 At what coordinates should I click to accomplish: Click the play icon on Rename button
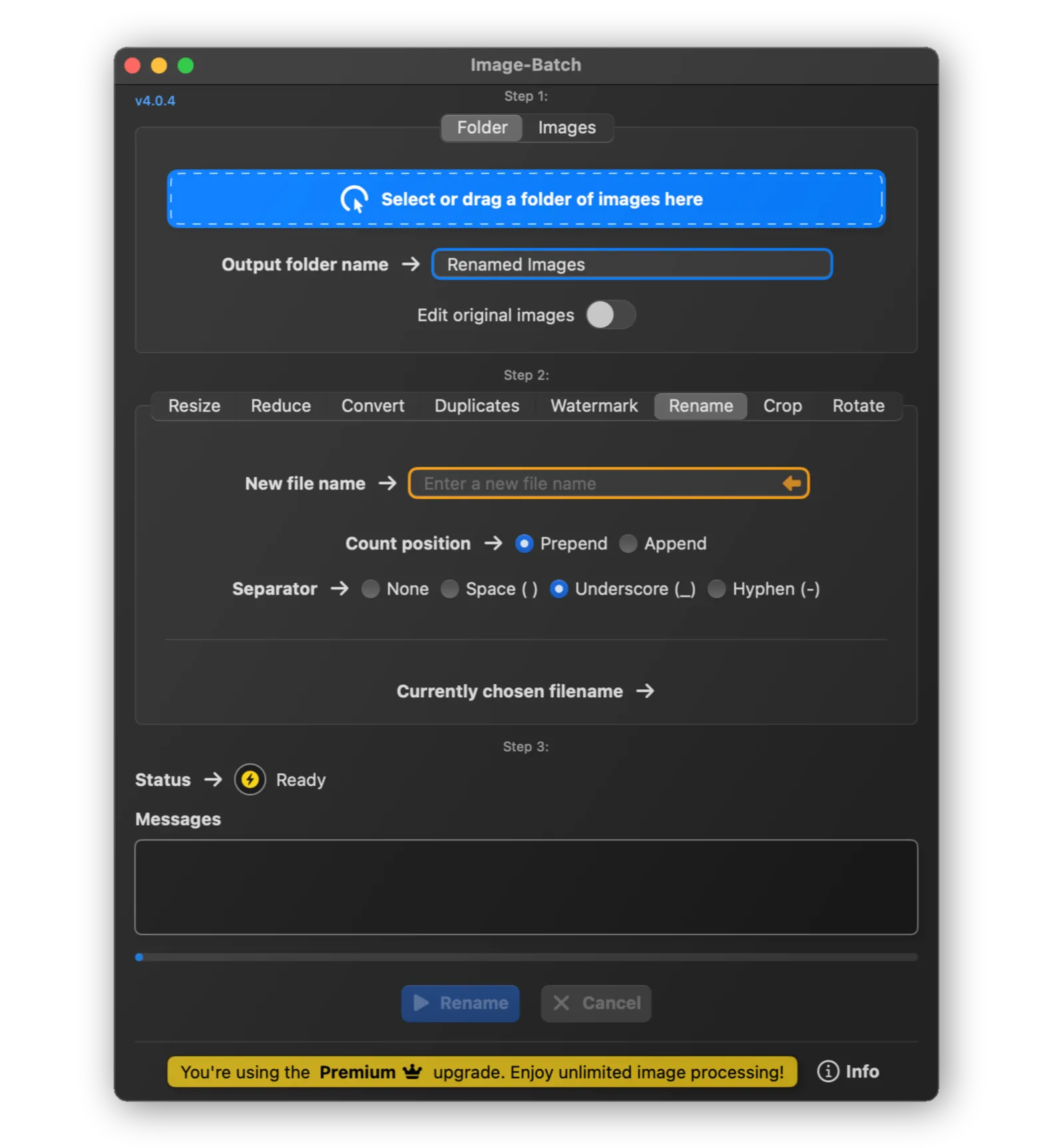click(x=421, y=1003)
